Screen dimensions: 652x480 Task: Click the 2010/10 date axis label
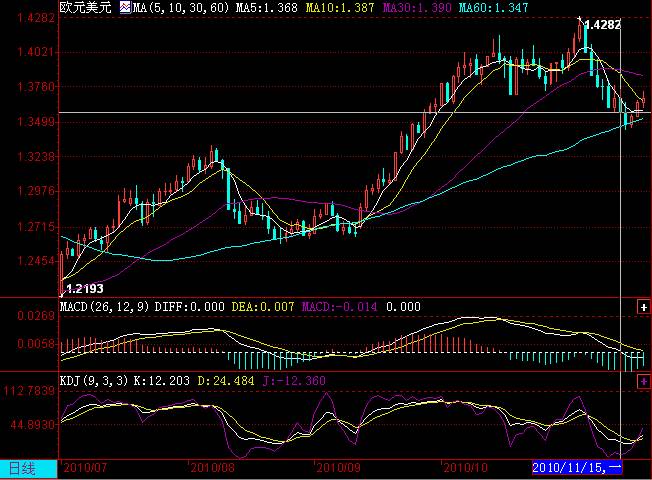[465, 468]
